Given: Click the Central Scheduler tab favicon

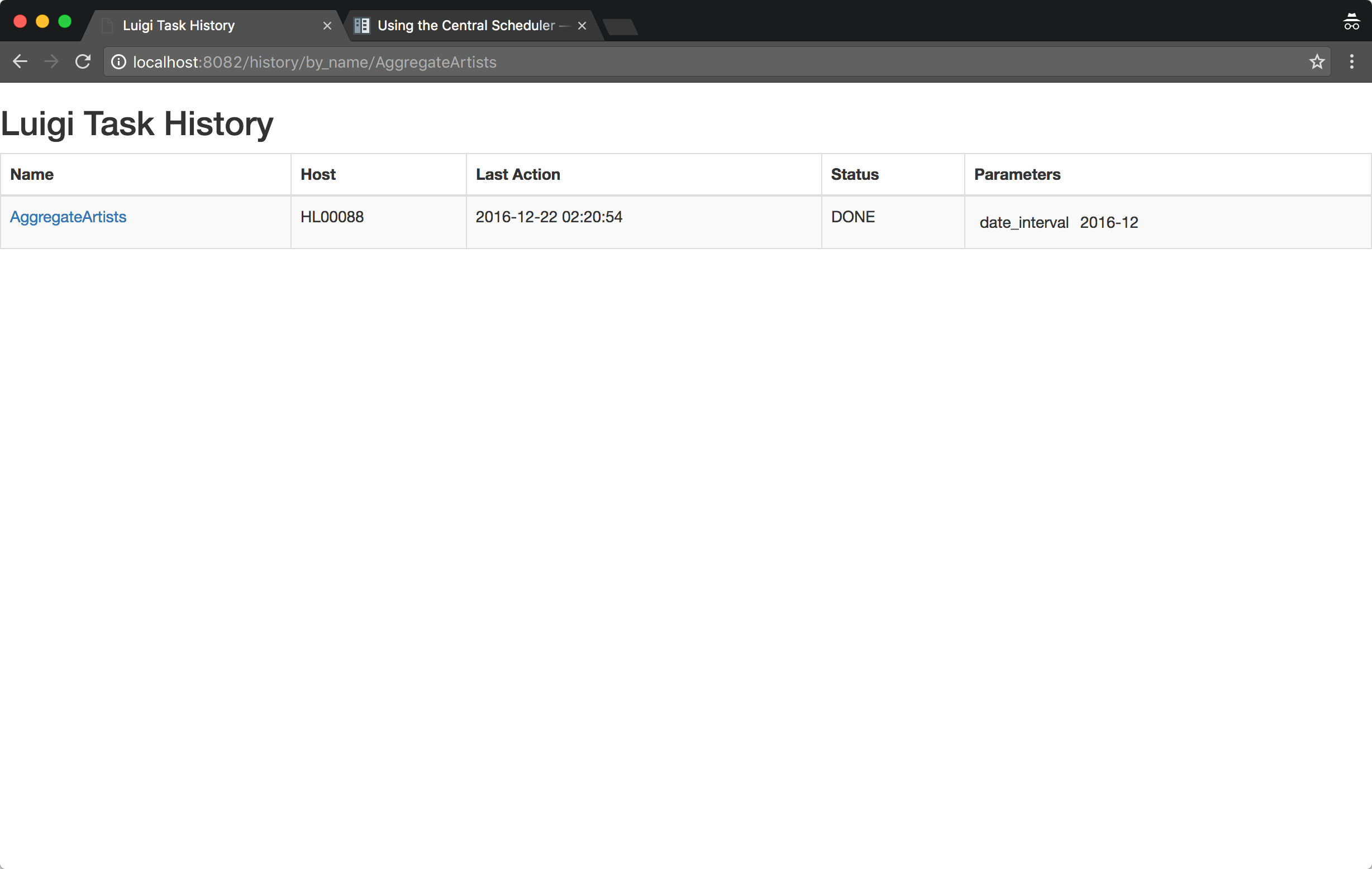Looking at the screenshot, I should point(362,26).
